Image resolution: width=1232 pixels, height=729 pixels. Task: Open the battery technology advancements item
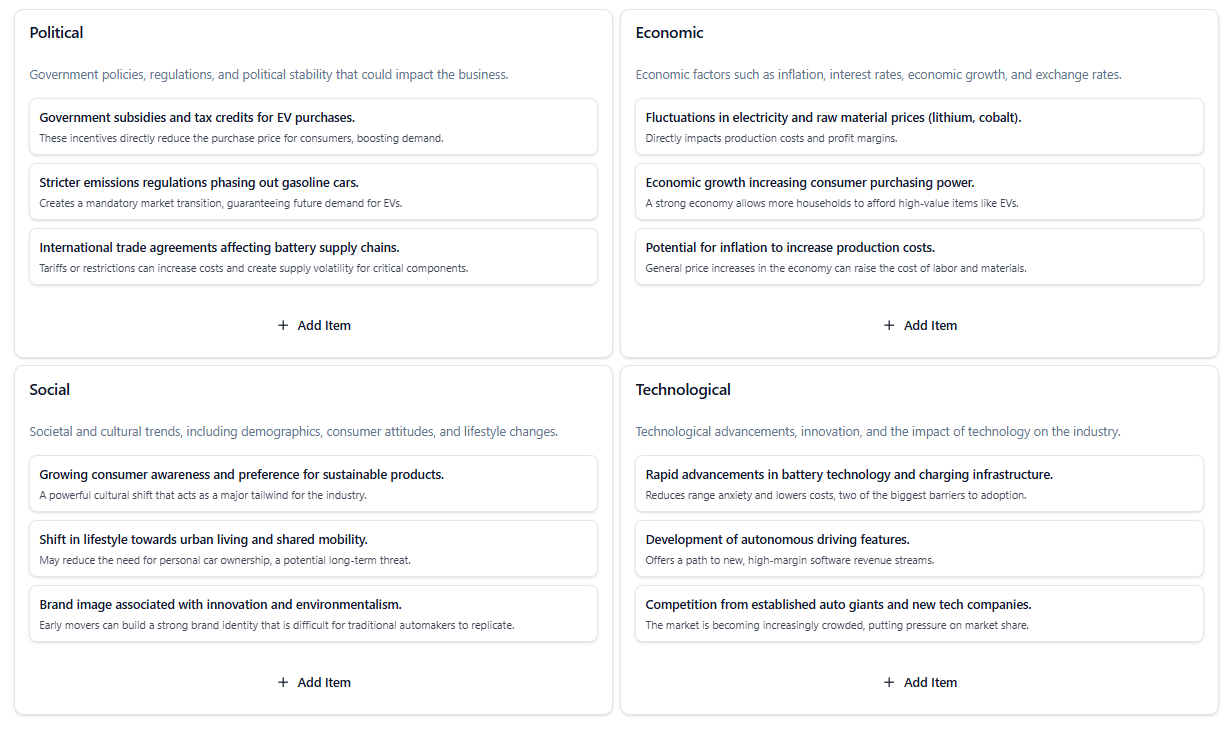point(919,483)
